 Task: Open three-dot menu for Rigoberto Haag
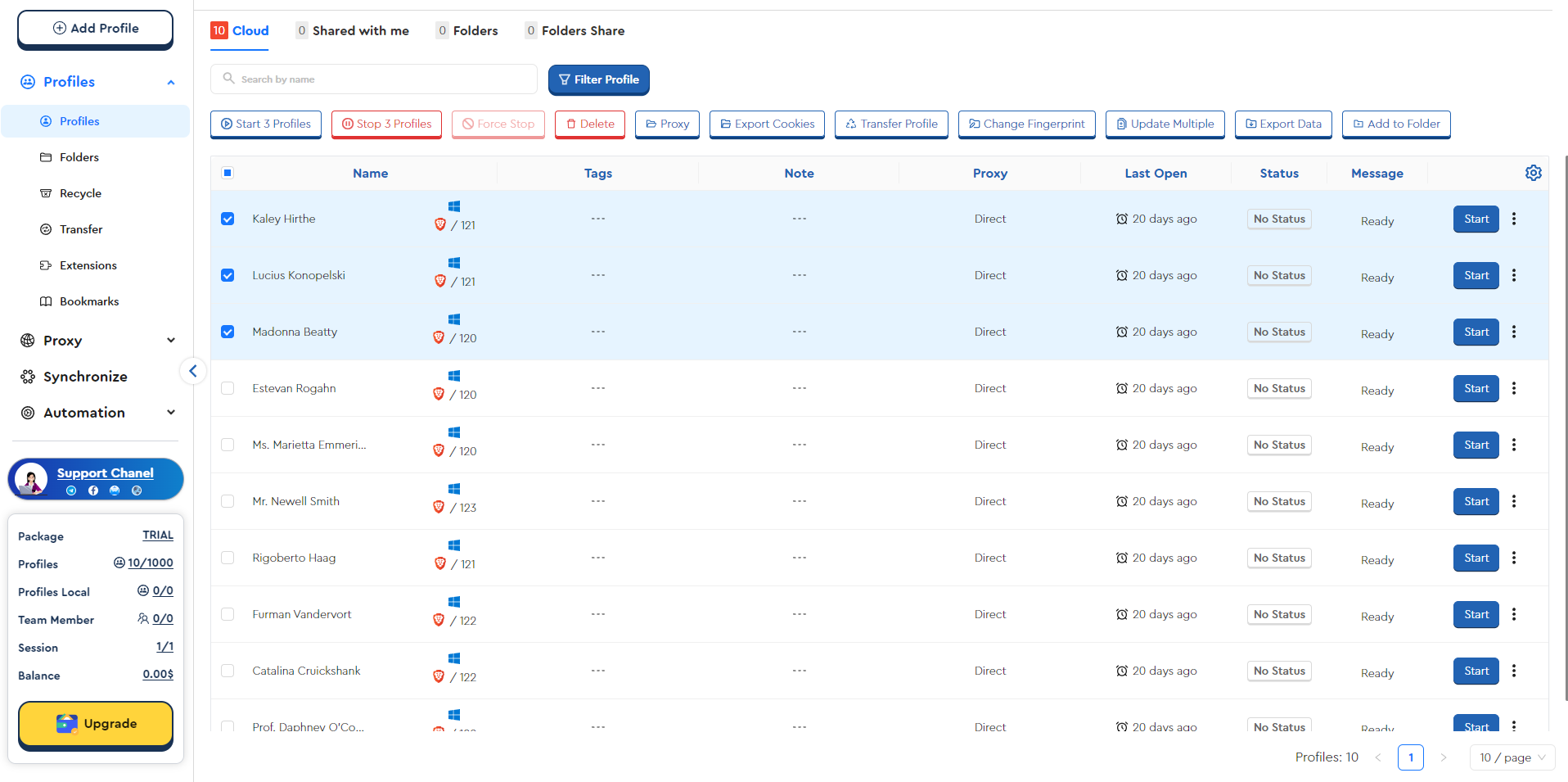click(x=1513, y=558)
